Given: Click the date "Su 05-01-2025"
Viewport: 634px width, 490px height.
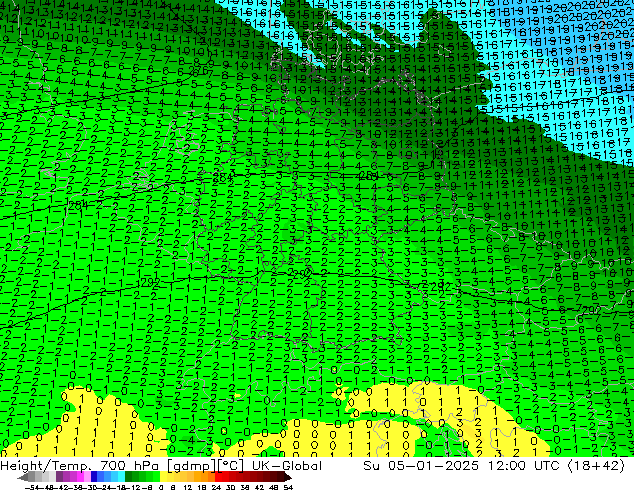Looking at the screenshot, I should coord(421,466).
